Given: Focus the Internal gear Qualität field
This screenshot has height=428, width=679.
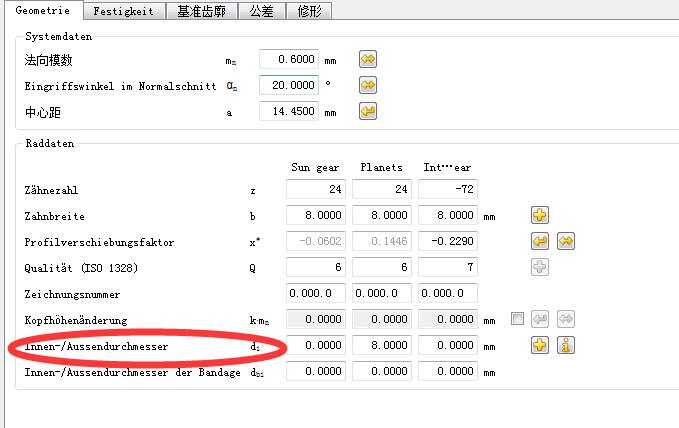Looking at the screenshot, I should pos(446,268).
